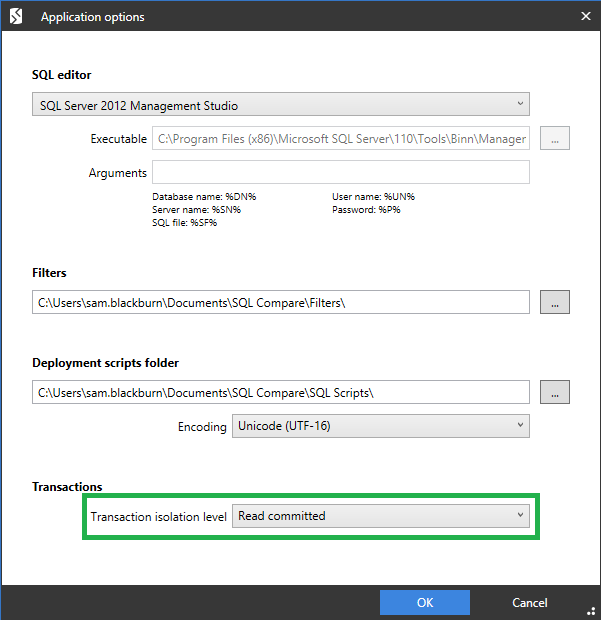Browse for the deployment scripts folder
The image size is (601, 620).
[x=555, y=392]
